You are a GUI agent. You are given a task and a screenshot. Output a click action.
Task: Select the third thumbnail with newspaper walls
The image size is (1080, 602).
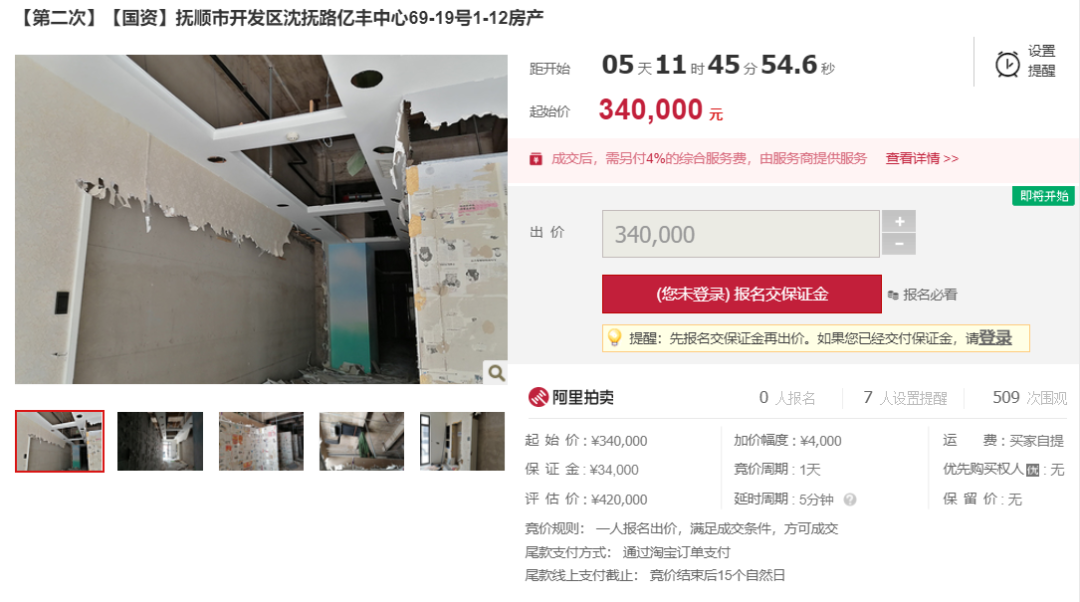(x=261, y=442)
